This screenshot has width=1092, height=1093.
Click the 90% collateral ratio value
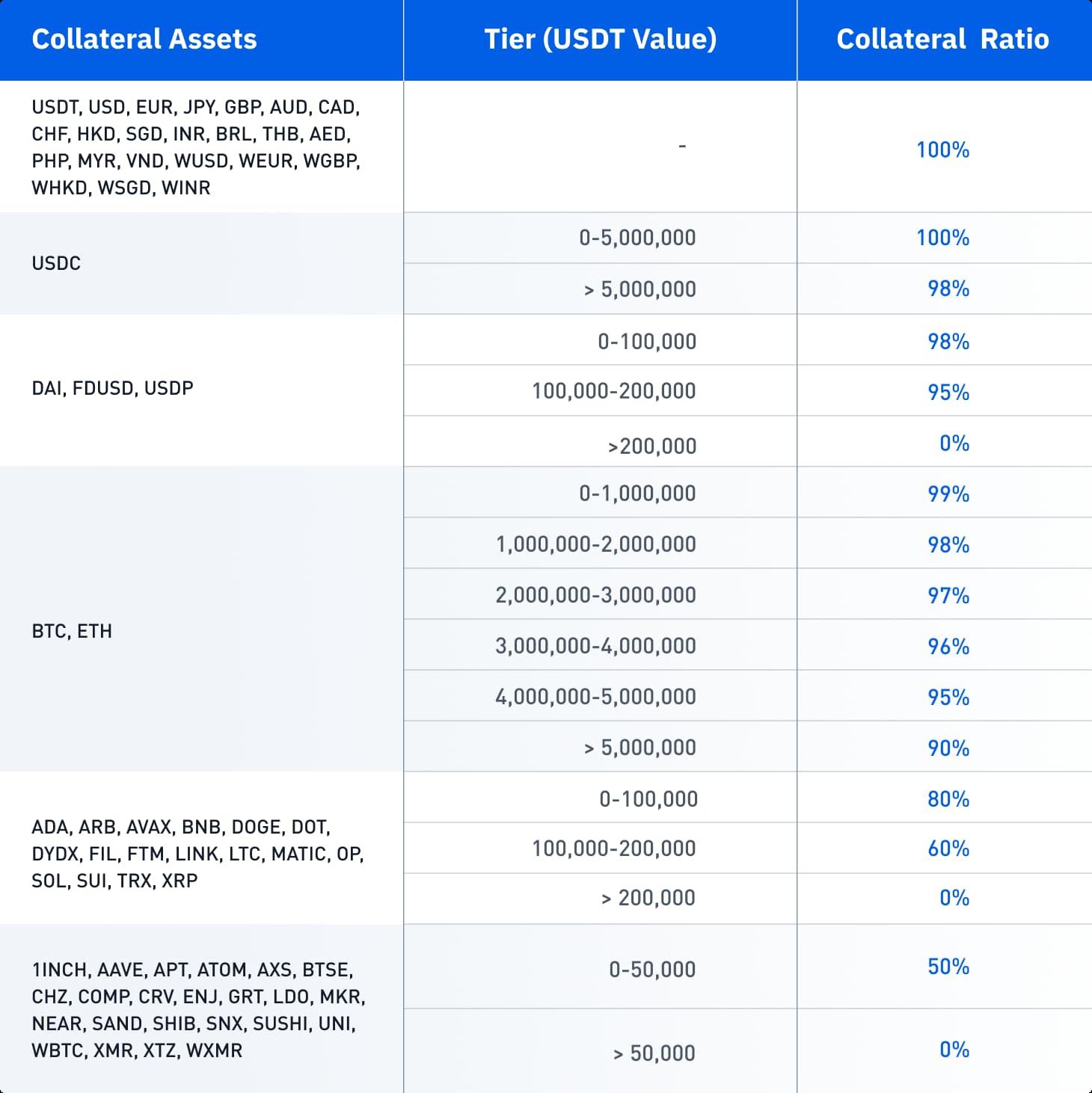coord(948,748)
